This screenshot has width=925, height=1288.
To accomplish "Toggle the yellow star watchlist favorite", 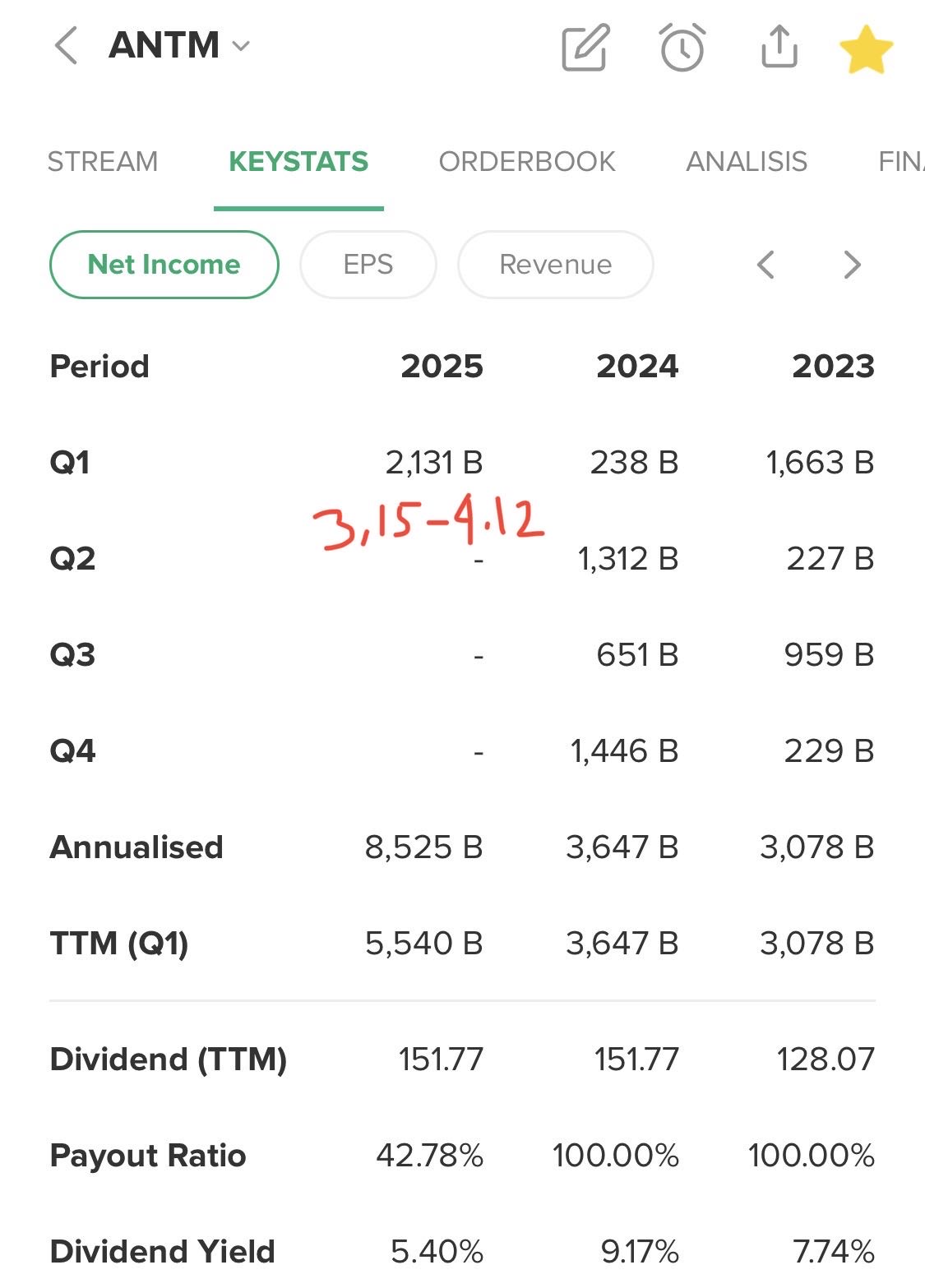I will click(867, 49).
